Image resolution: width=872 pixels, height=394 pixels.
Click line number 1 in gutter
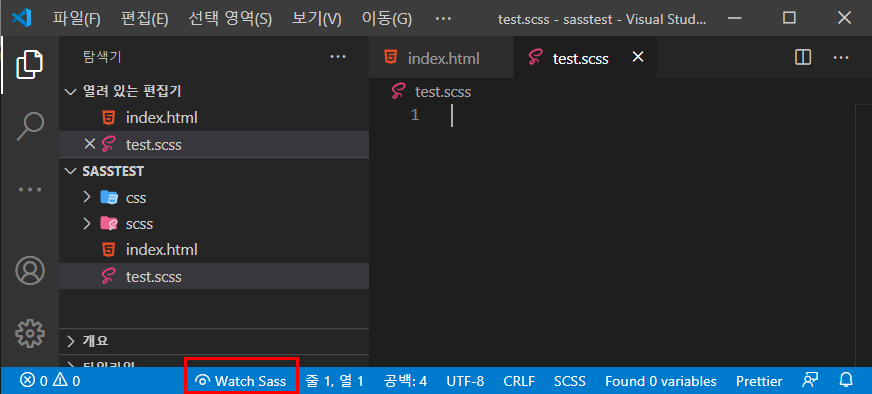(414, 116)
